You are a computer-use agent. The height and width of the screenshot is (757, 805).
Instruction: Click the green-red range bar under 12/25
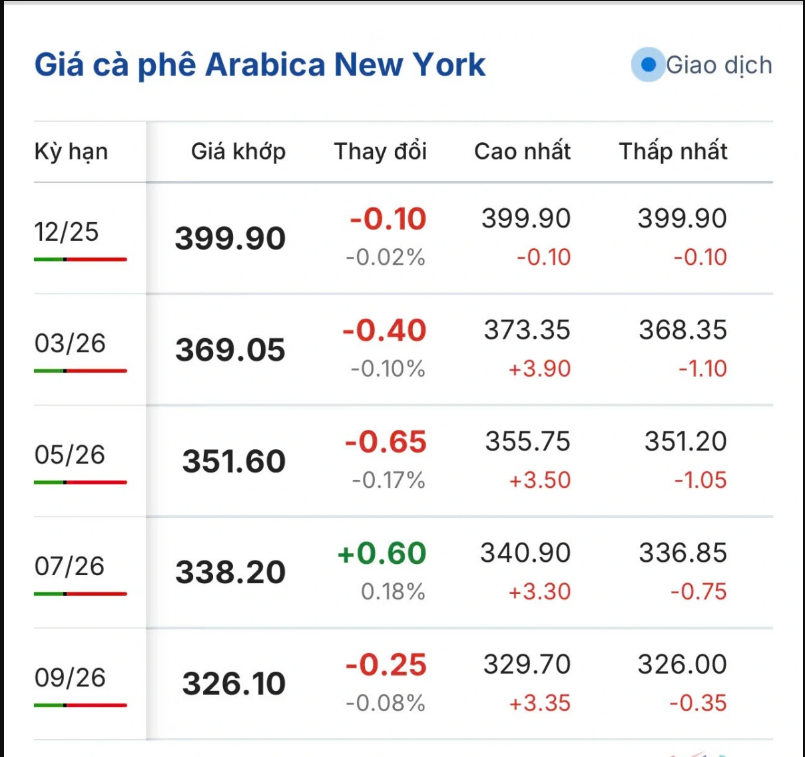(80, 259)
